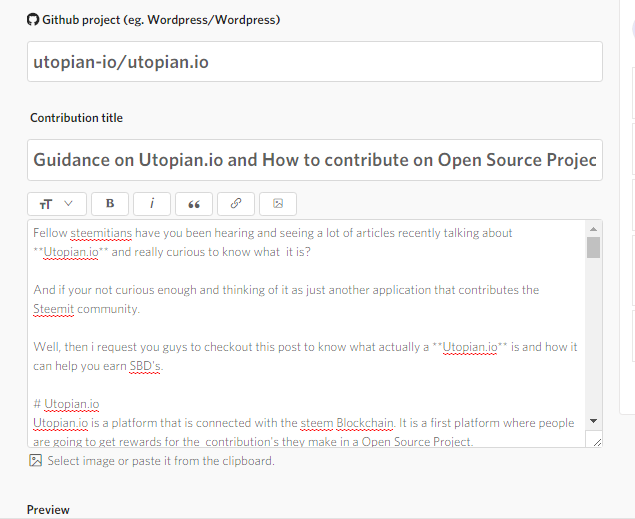Click the text area scrollbar thumb
Image resolution: width=635 pixels, height=519 pixels.
pyautogui.click(x=593, y=247)
